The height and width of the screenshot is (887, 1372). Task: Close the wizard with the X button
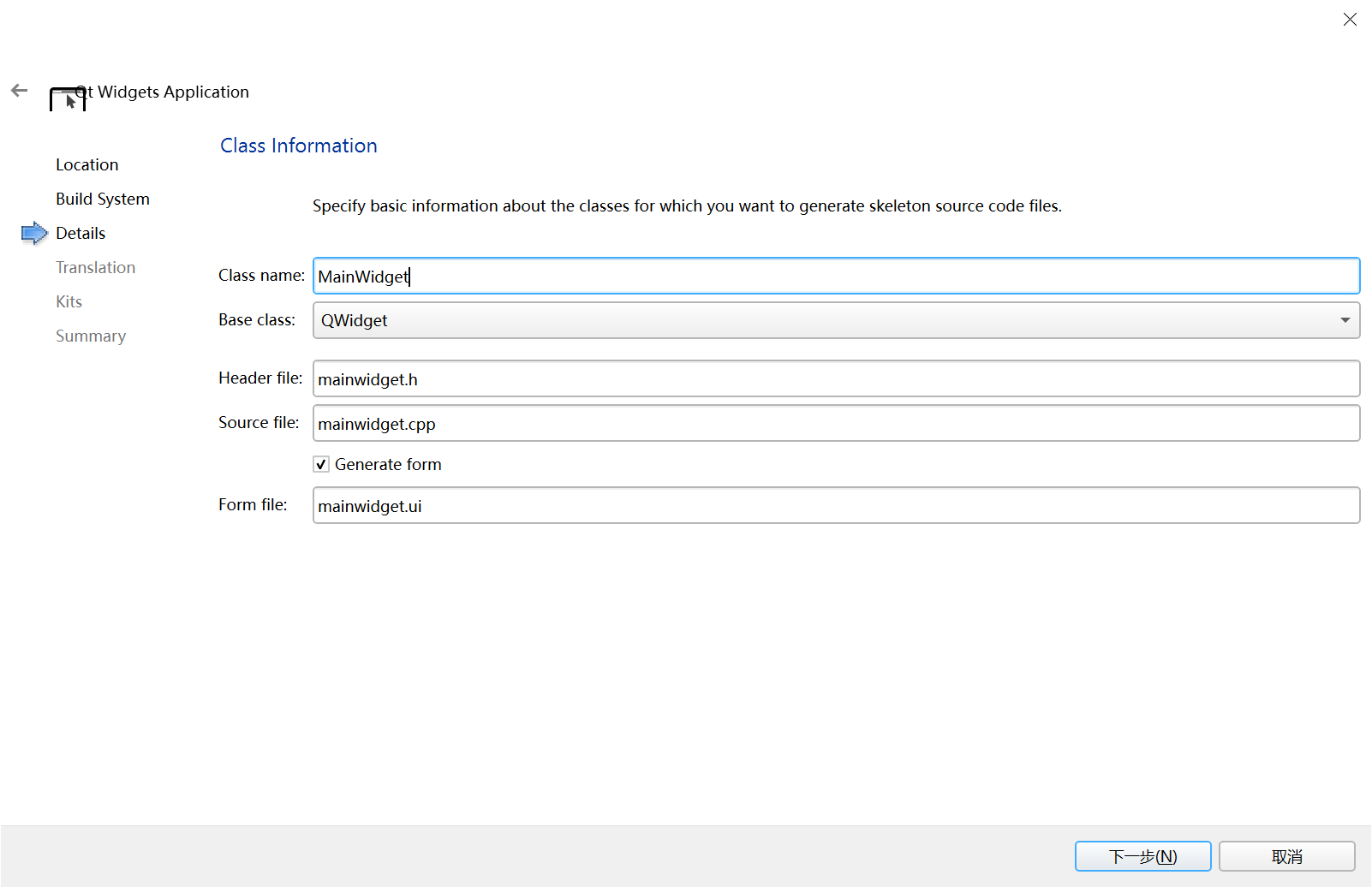pos(1350,20)
